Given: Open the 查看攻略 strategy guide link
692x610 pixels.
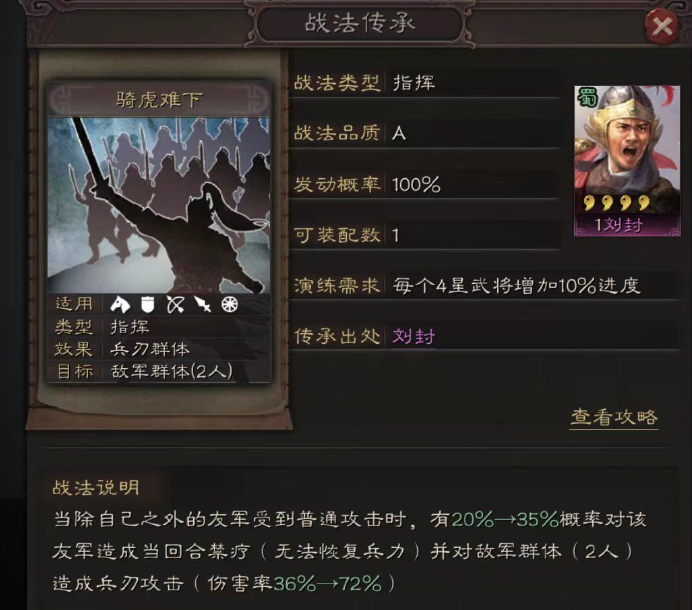Looking at the screenshot, I should 614,417.
